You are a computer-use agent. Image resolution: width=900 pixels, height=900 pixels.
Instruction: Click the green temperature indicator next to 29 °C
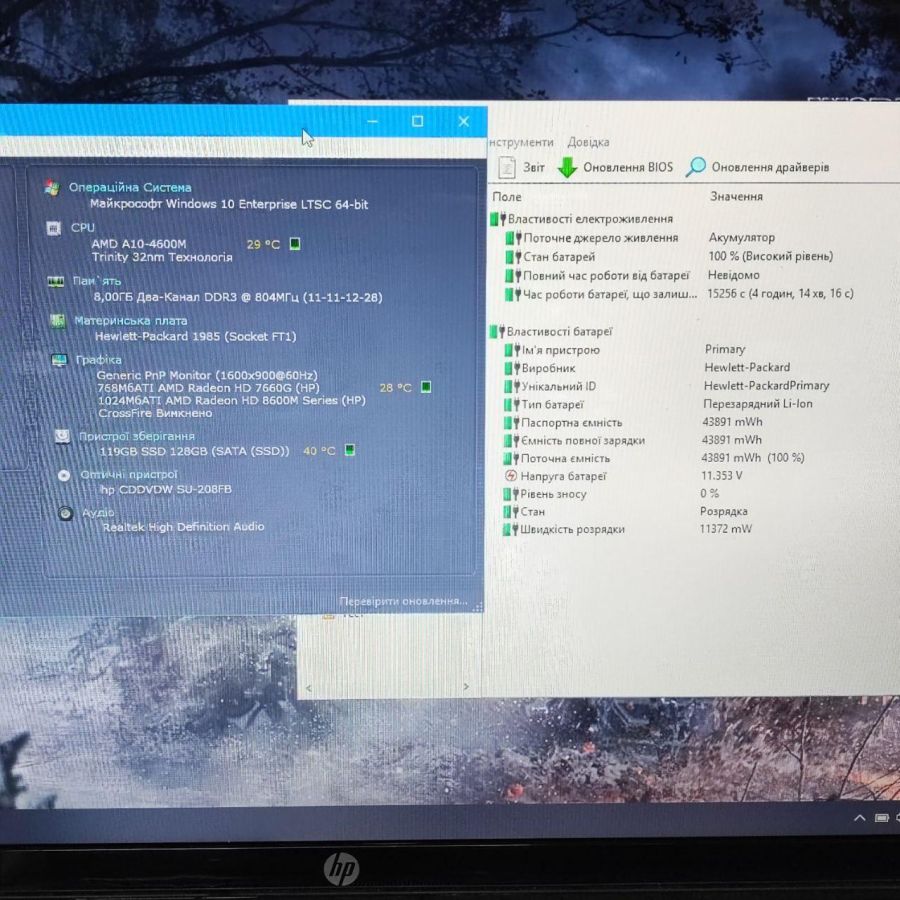(x=294, y=244)
